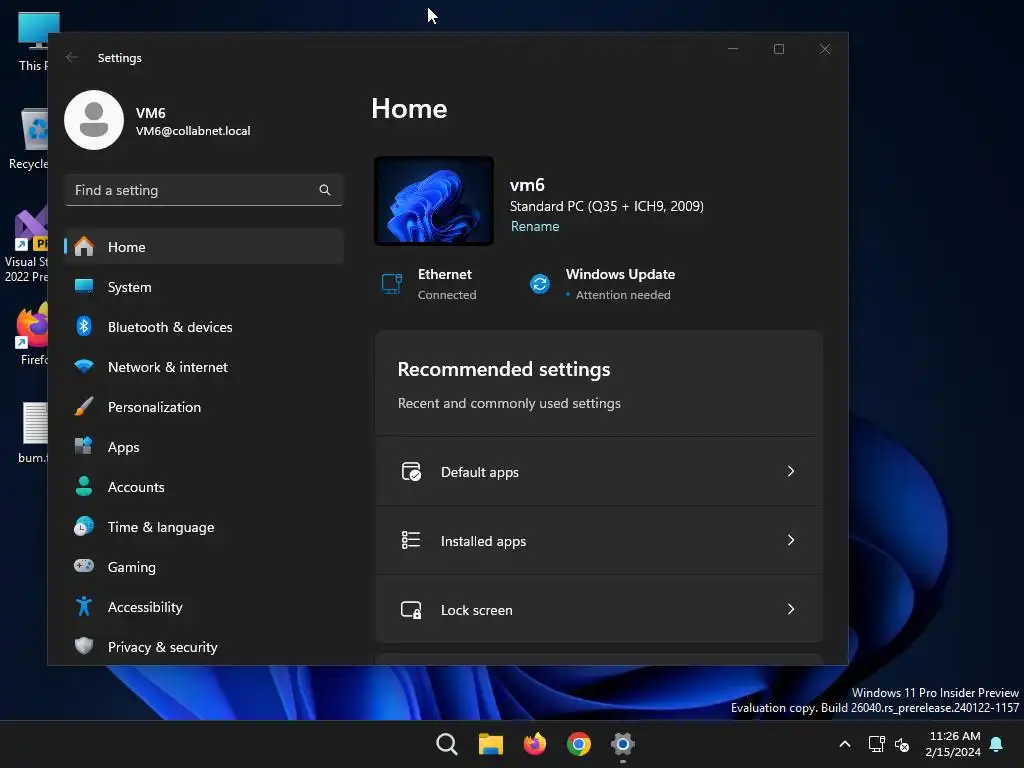1024x768 pixels.
Task: Select Personalization in sidebar
Action: coord(204,407)
